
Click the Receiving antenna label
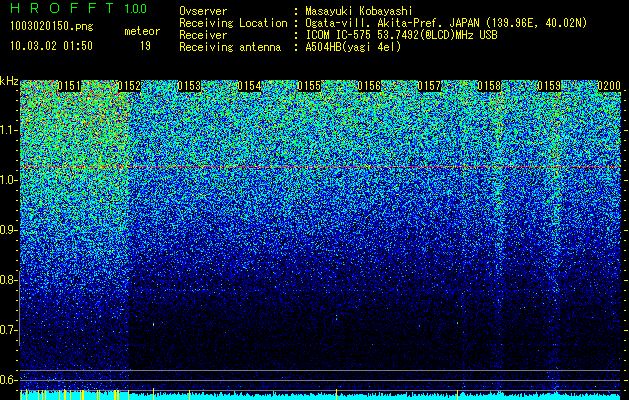pyautogui.click(x=230, y=47)
